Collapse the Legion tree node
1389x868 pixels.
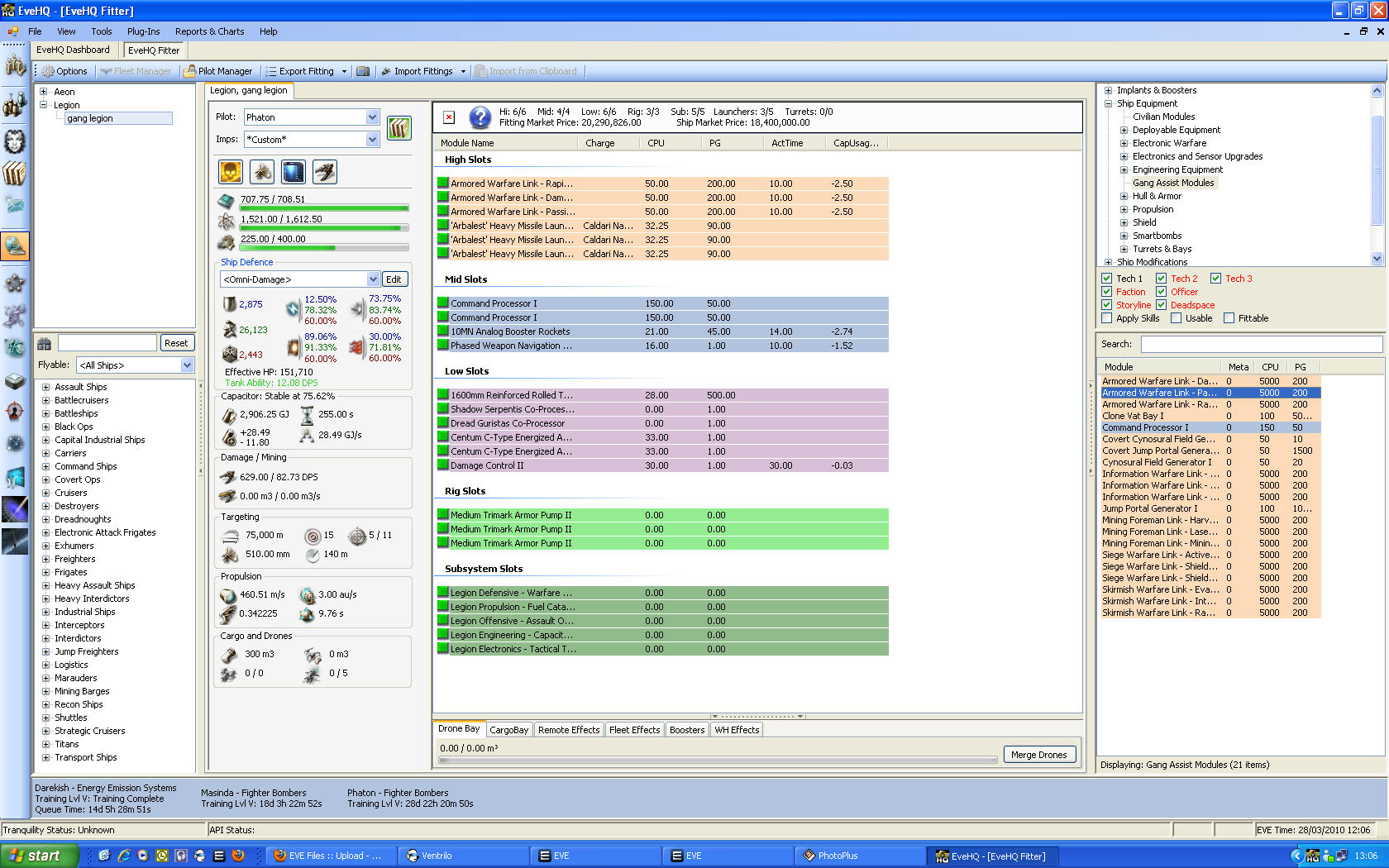coord(44,105)
